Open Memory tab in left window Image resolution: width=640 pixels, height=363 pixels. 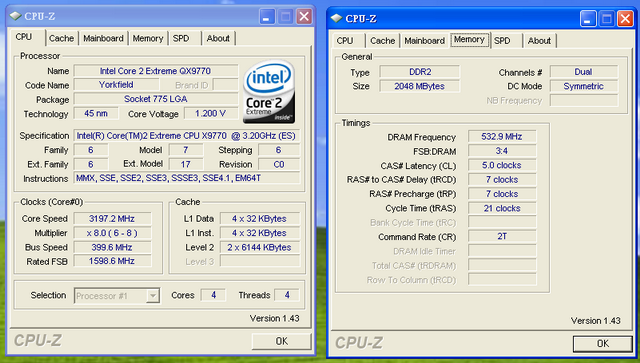pos(148,38)
